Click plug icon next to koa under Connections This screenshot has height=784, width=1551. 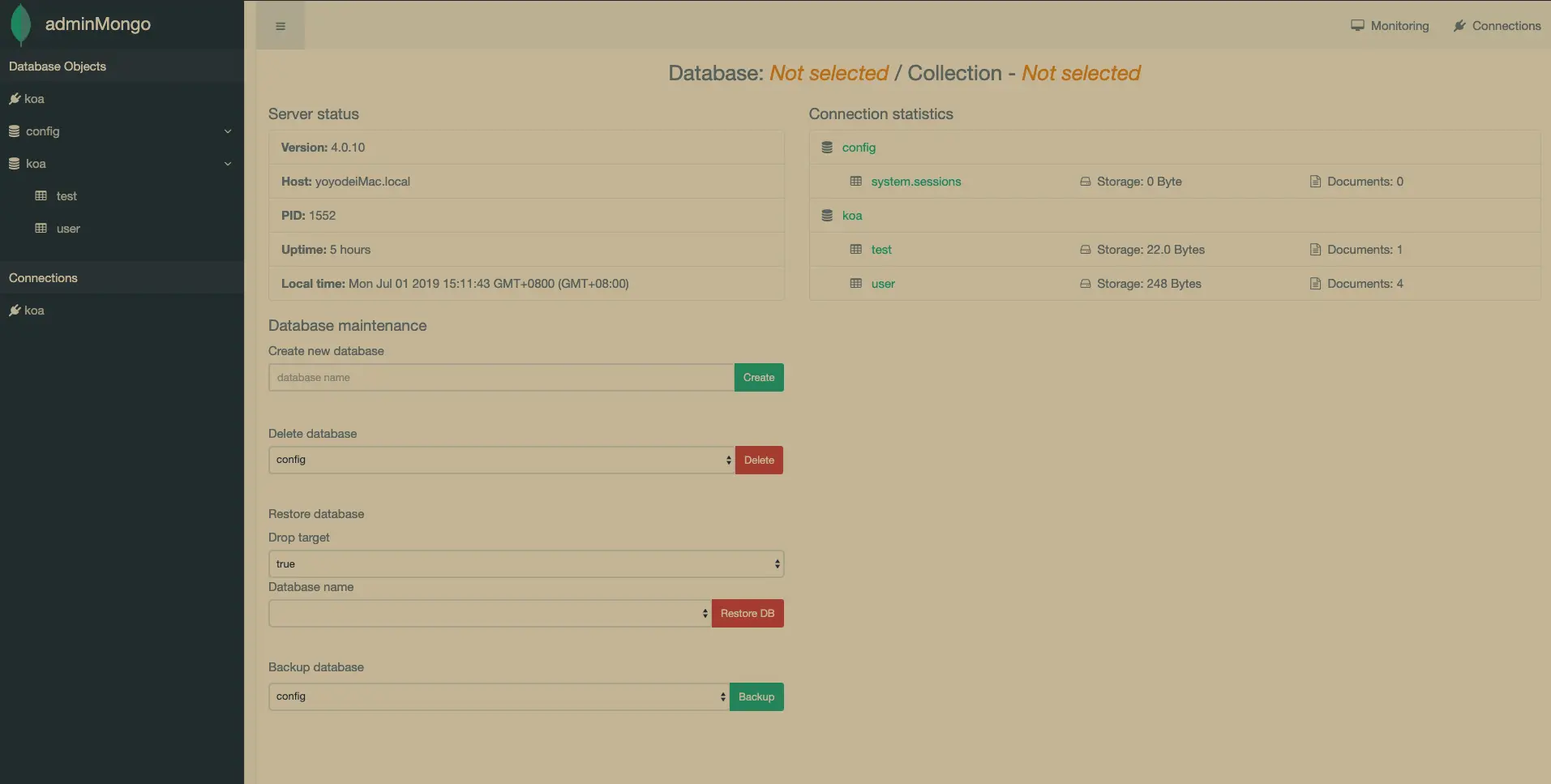[x=15, y=311]
